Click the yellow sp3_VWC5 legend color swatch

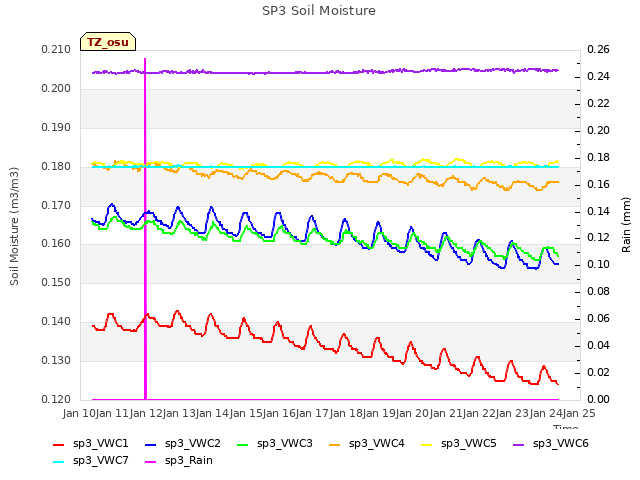pos(427,444)
